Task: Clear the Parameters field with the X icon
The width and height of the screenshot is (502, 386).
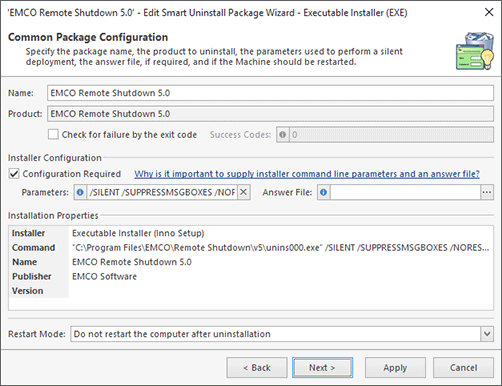Action: point(244,192)
